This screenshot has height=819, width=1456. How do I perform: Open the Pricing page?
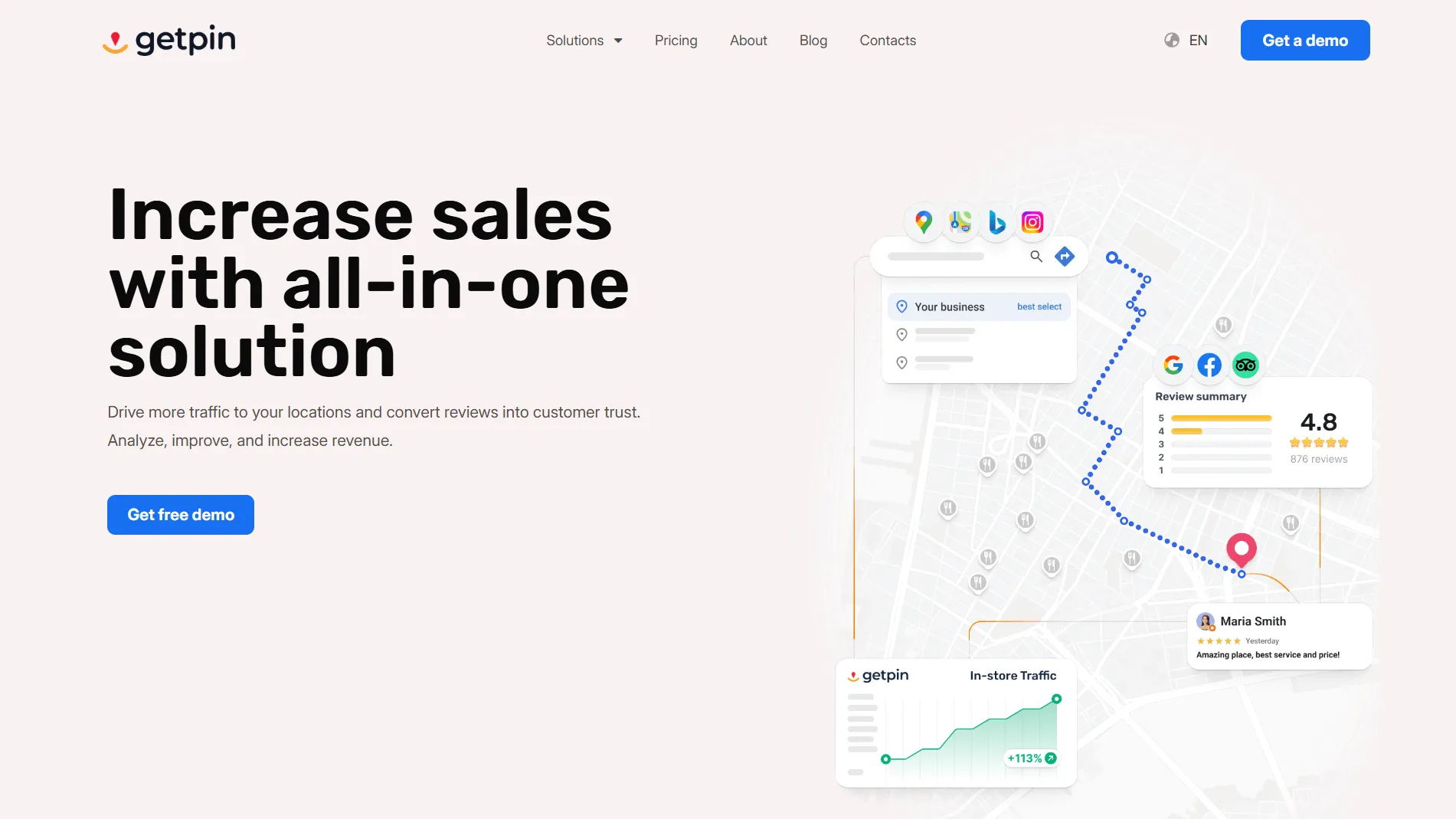pyautogui.click(x=676, y=41)
